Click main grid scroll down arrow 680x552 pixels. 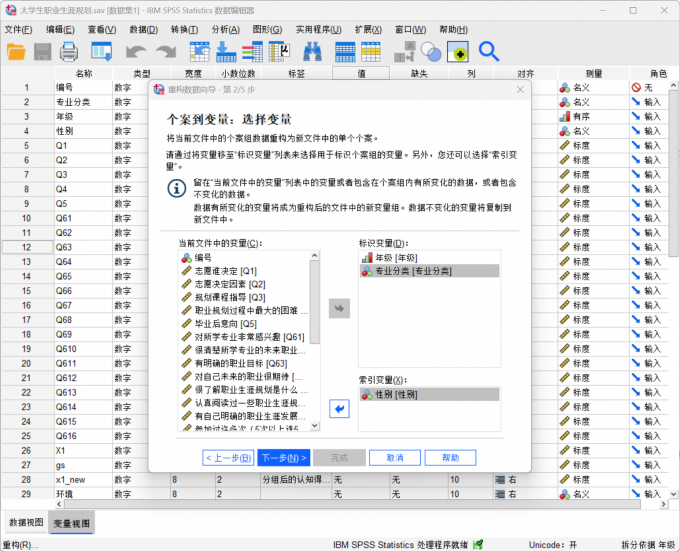click(673, 494)
